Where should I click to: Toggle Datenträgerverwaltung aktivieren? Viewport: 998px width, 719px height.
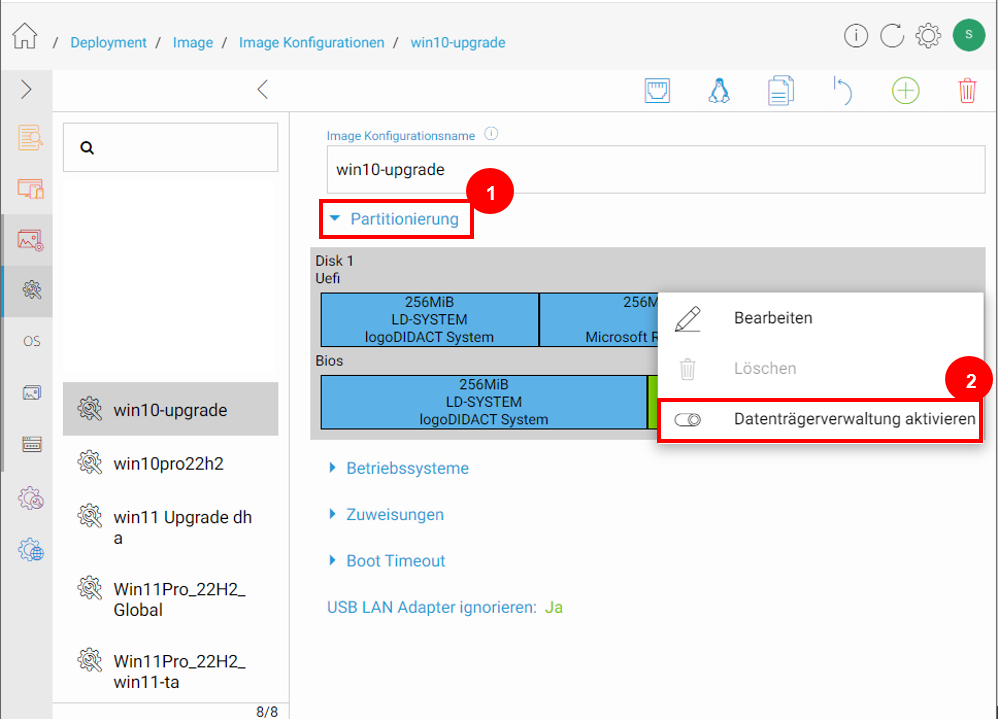(820, 419)
